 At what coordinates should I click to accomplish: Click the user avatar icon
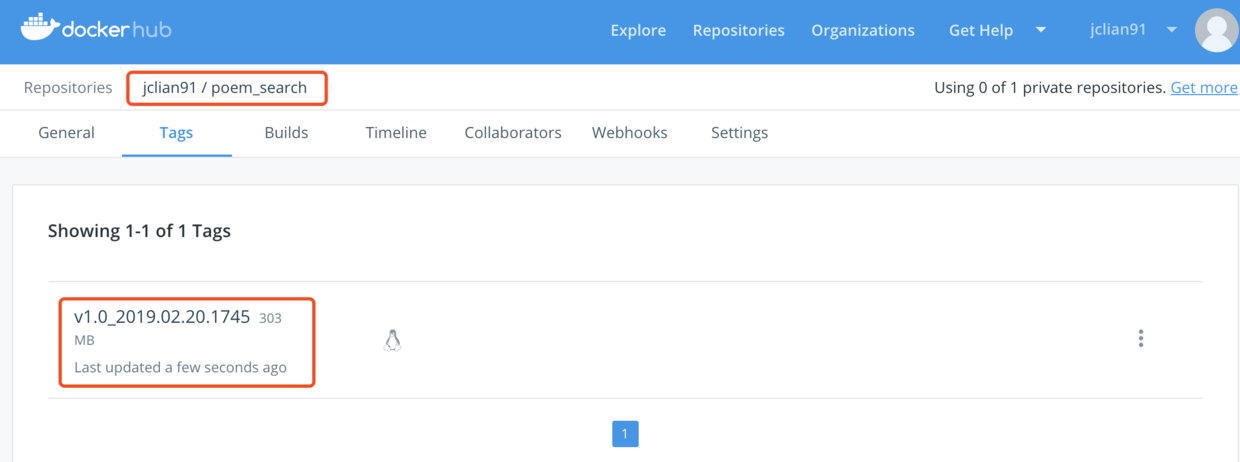[x=1216, y=30]
